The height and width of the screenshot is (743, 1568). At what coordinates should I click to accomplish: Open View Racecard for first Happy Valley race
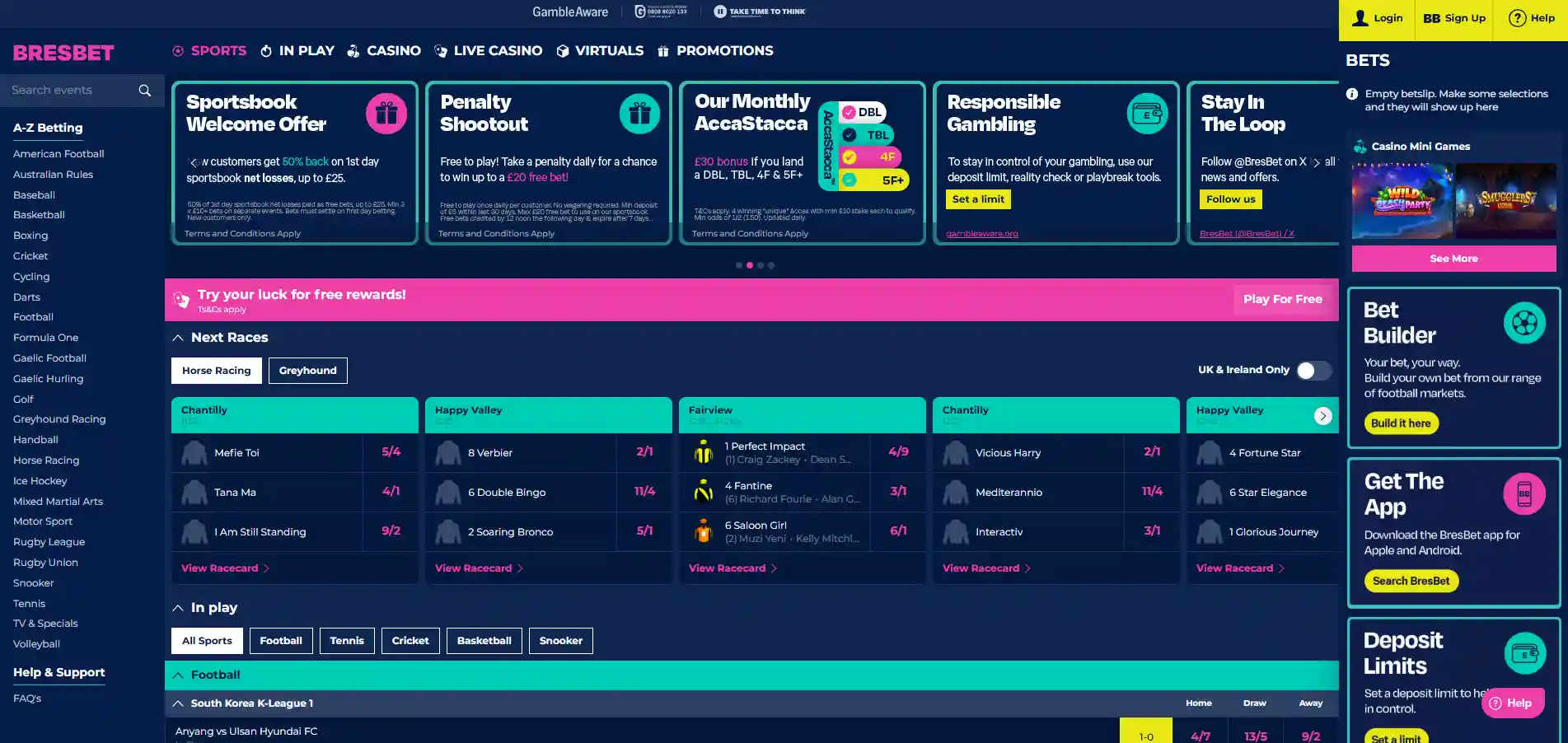click(479, 568)
